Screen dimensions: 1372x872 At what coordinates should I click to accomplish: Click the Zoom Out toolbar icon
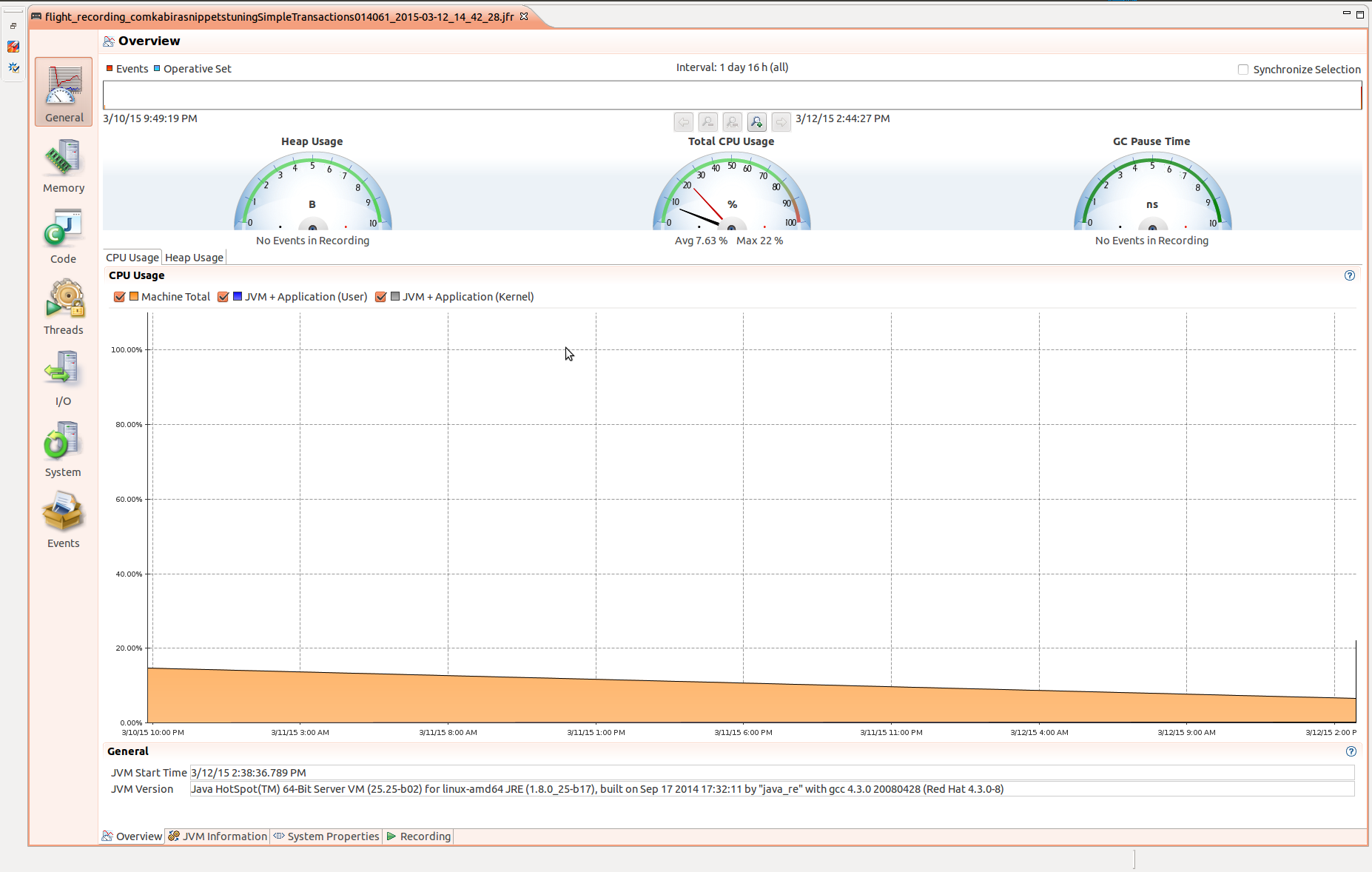[708, 121]
